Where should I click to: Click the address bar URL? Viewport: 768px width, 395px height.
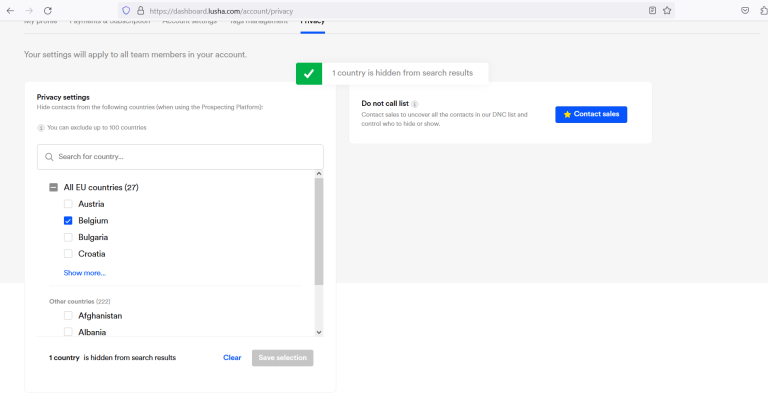(221, 11)
